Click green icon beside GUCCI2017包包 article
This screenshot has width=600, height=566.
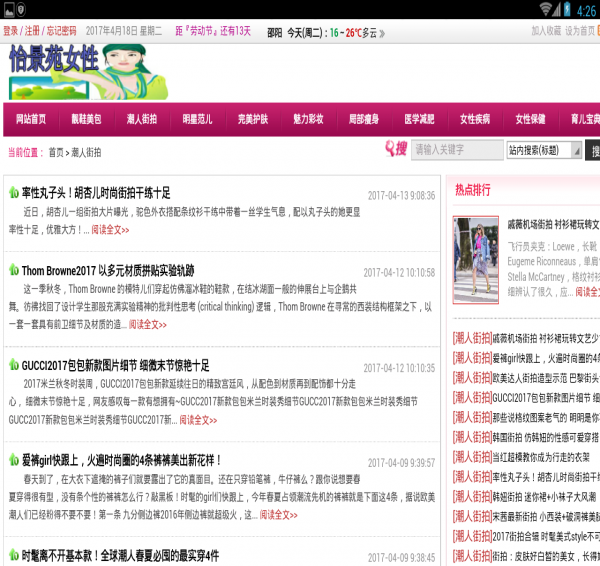coord(14,364)
